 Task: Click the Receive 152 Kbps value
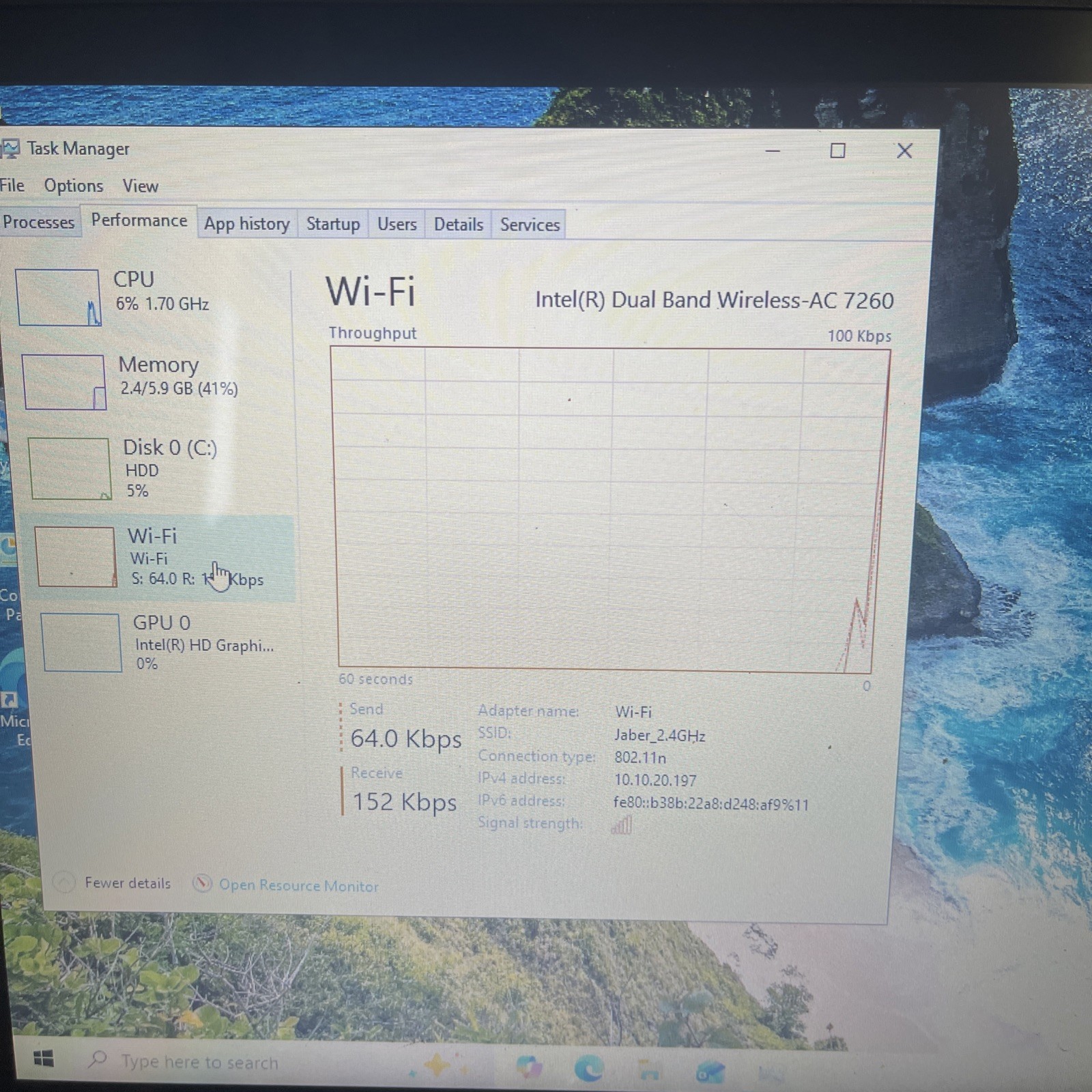(x=404, y=802)
